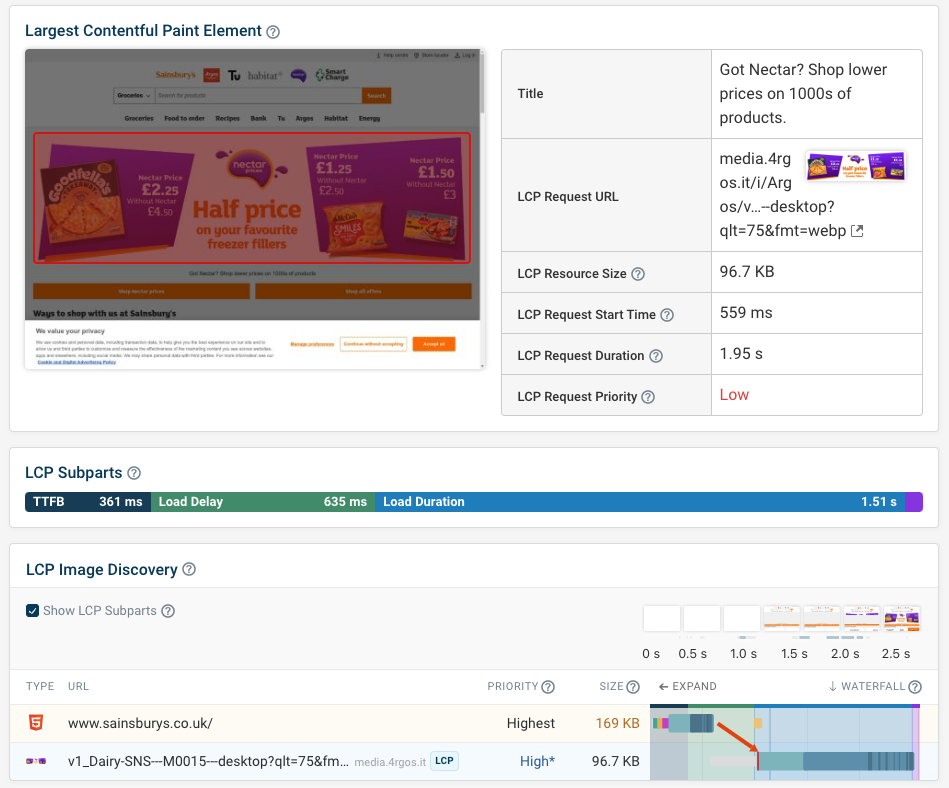The image size is (949, 788).
Task: Click the 96.7 KB LCP Resource Size value
Action: pyautogui.click(x=747, y=272)
